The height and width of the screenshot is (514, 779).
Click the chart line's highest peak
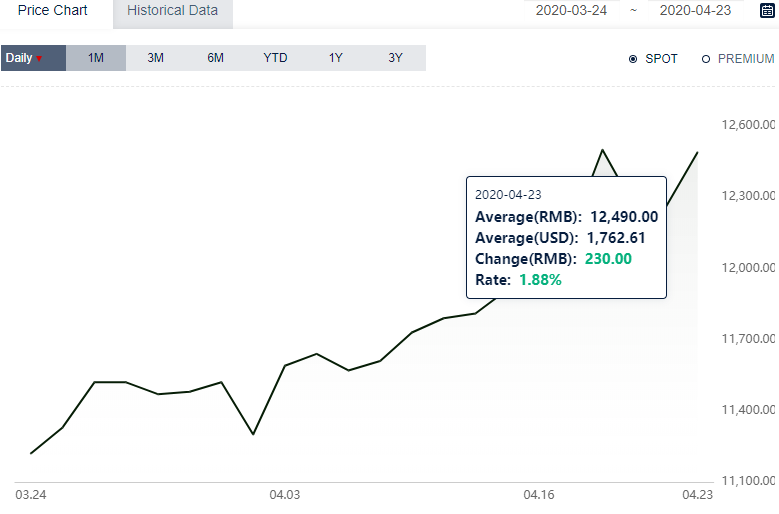(603, 150)
